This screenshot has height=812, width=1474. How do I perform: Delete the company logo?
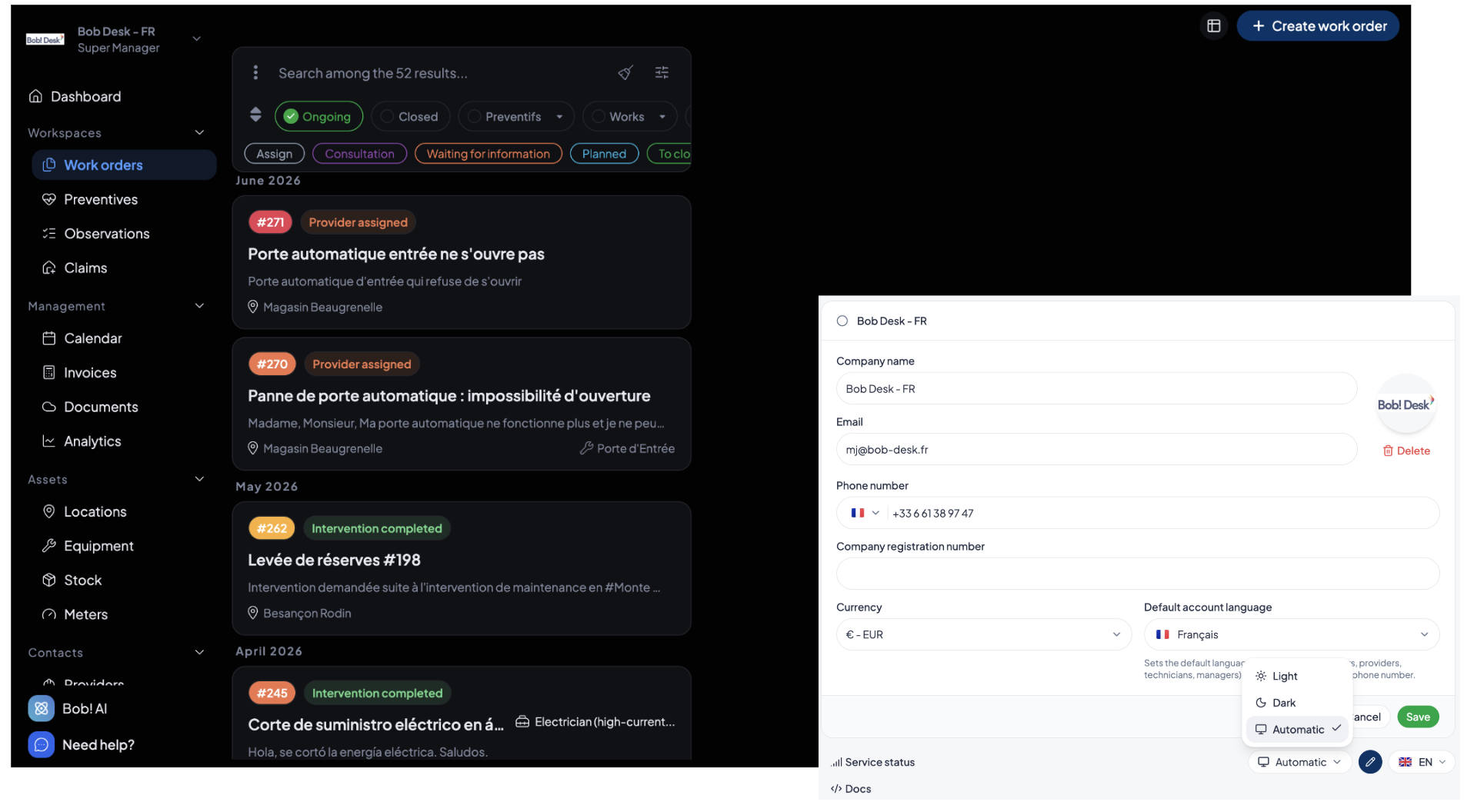pyautogui.click(x=1406, y=451)
